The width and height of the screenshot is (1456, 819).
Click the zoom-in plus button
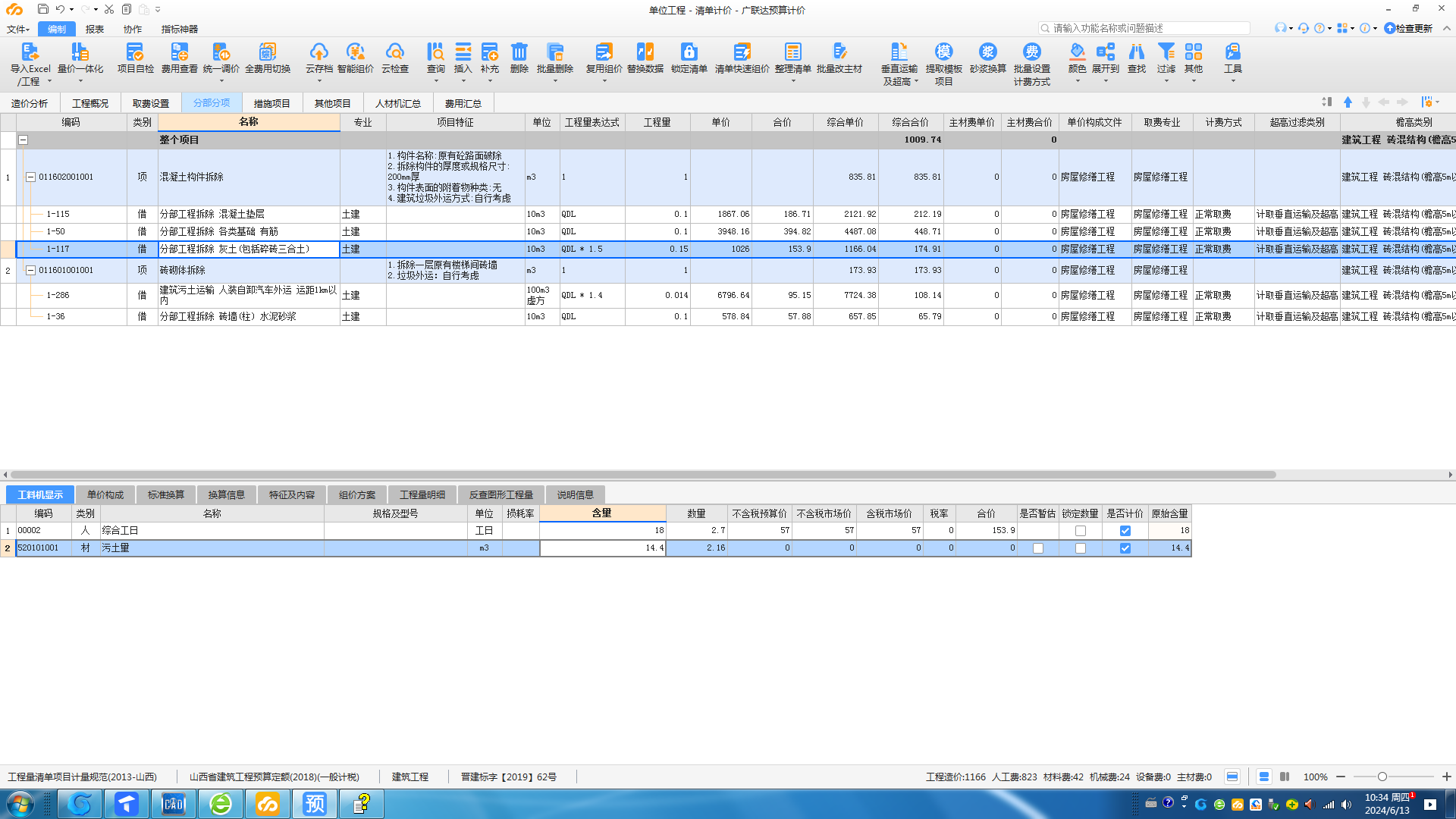(x=1446, y=777)
